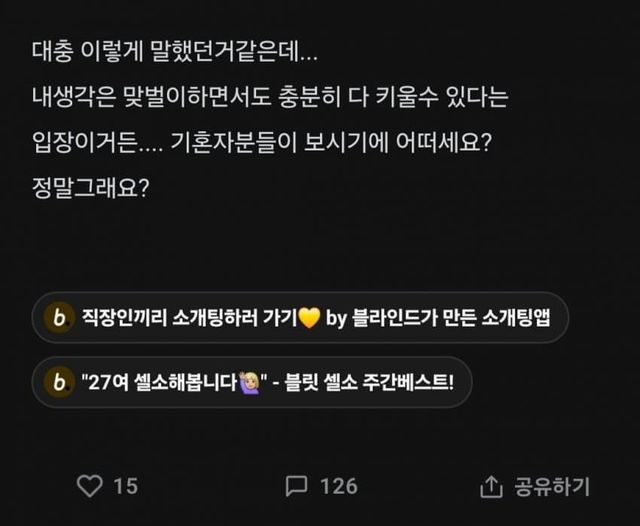This screenshot has height=526, width=640.
Task: Select the 블릿 셀소 주간베스트! text
Action: coord(368,382)
